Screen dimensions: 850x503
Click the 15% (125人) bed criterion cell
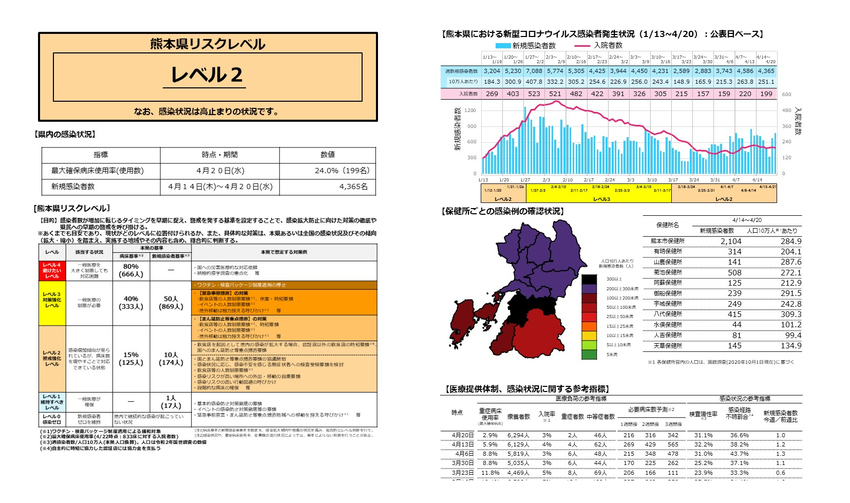point(131,359)
